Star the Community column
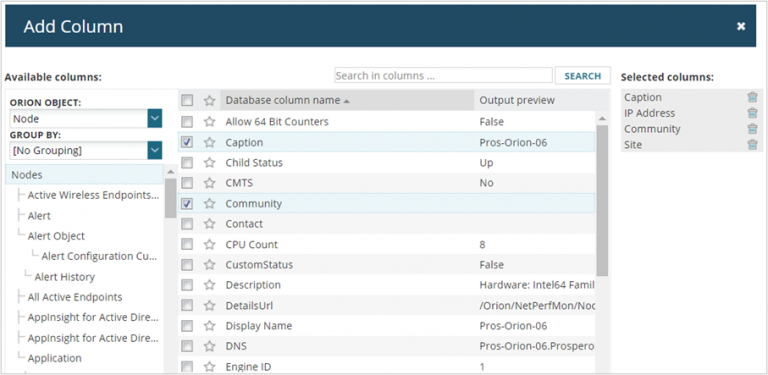The height and width of the screenshot is (375, 768). point(210,204)
